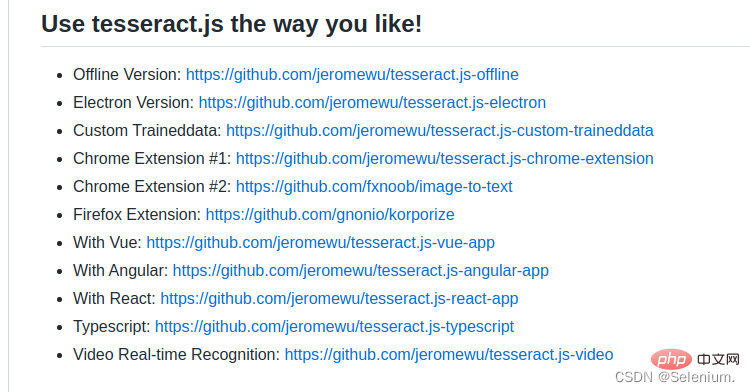Open the tesseract.js-angular-app link

[361, 271]
